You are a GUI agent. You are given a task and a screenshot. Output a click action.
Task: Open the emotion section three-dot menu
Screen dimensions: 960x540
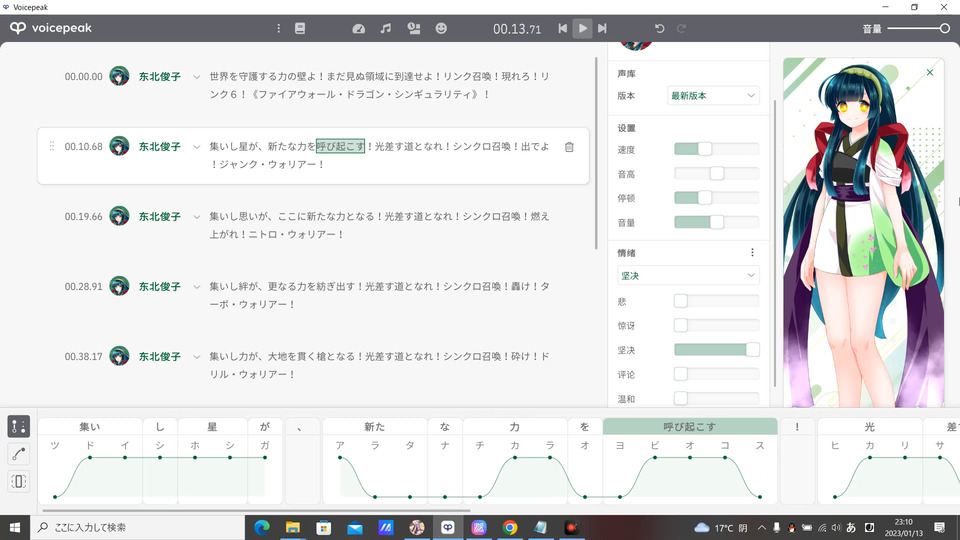752,252
